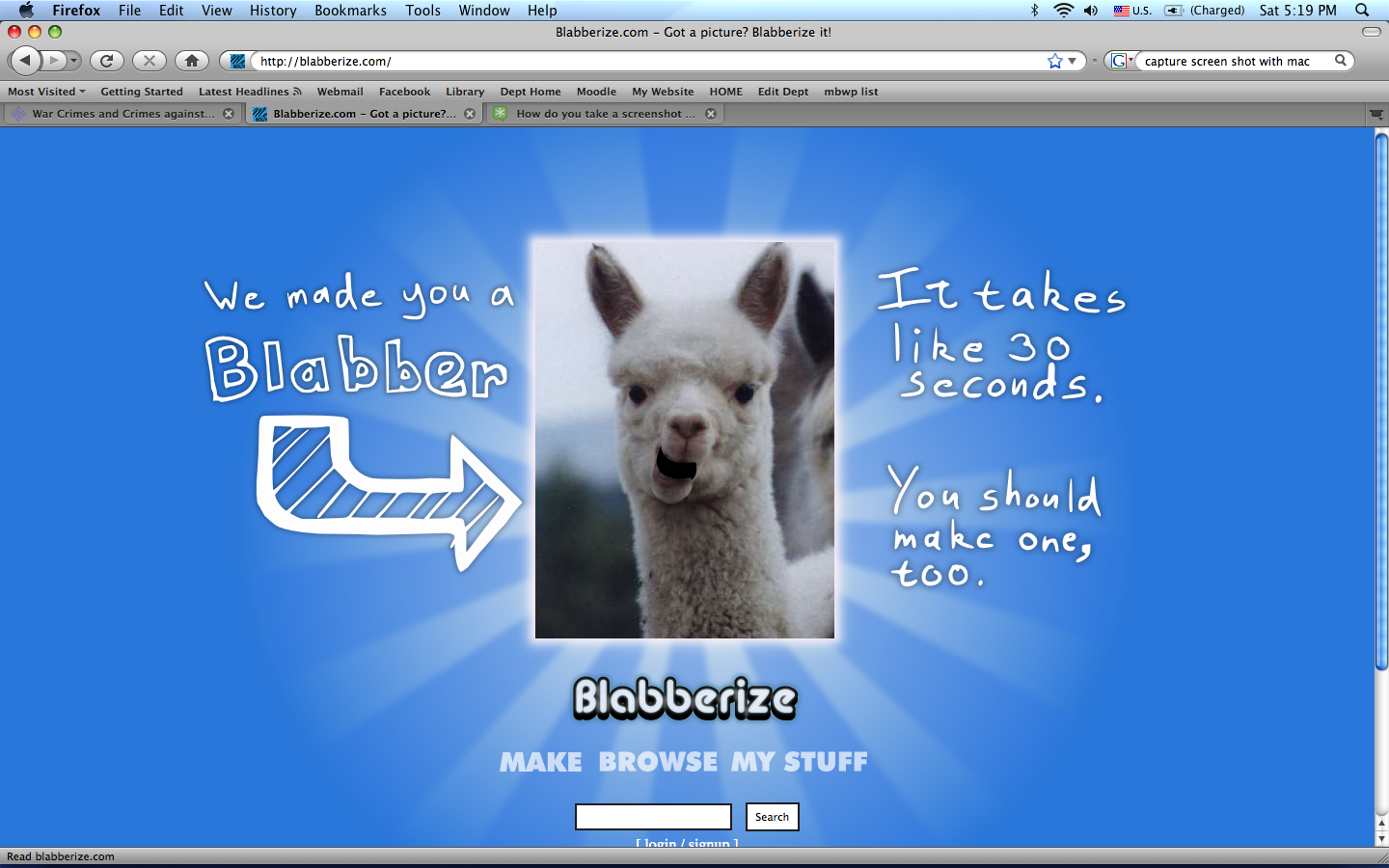Image resolution: width=1389 pixels, height=868 pixels.
Task: Open Spotlight search magnifier in menu bar
Action: pyautogui.click(x=1362, y=11)
